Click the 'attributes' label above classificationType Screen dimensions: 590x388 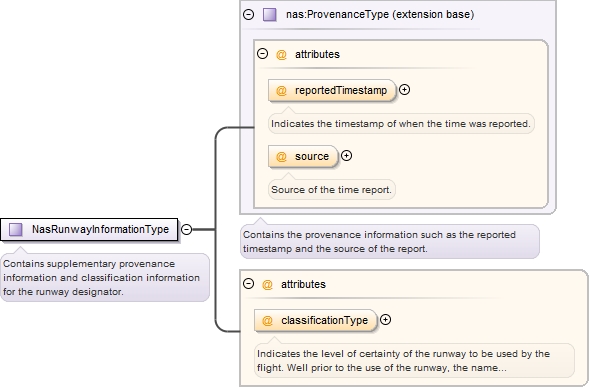(303, 284)
